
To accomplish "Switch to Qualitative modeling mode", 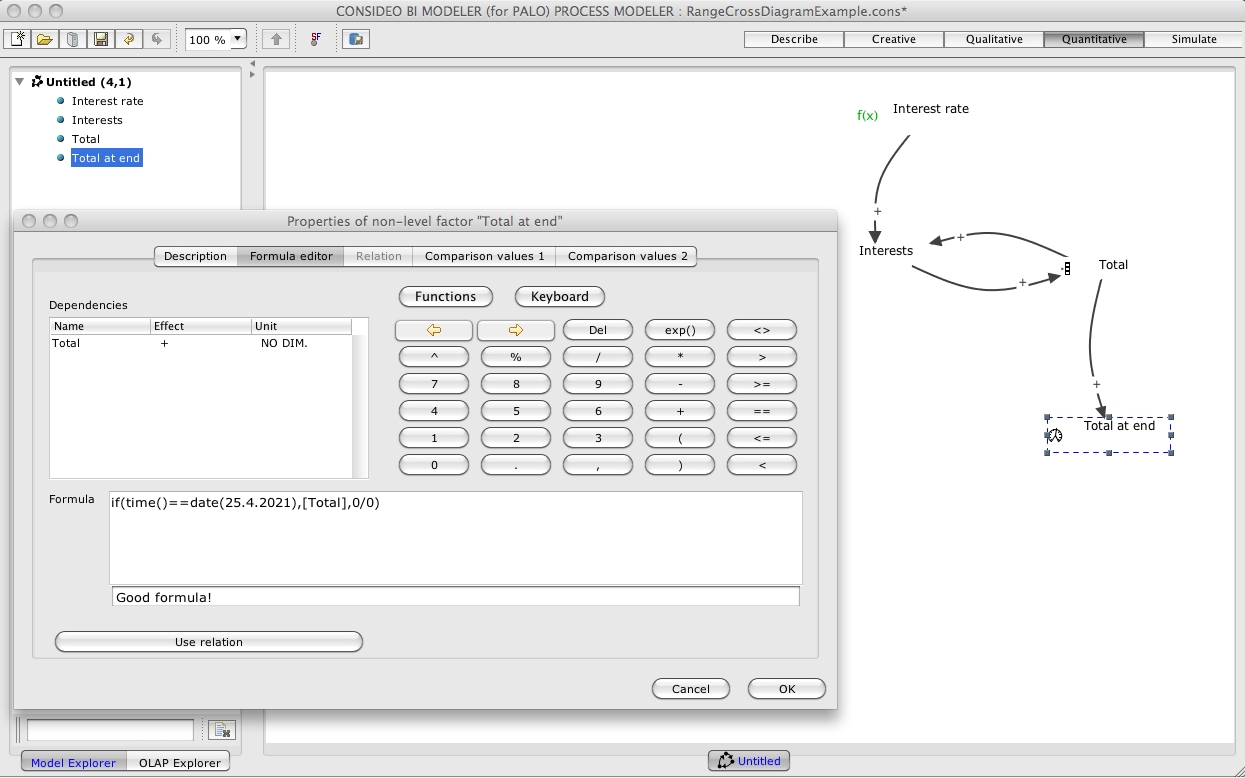I will click(x=993, y=39).
